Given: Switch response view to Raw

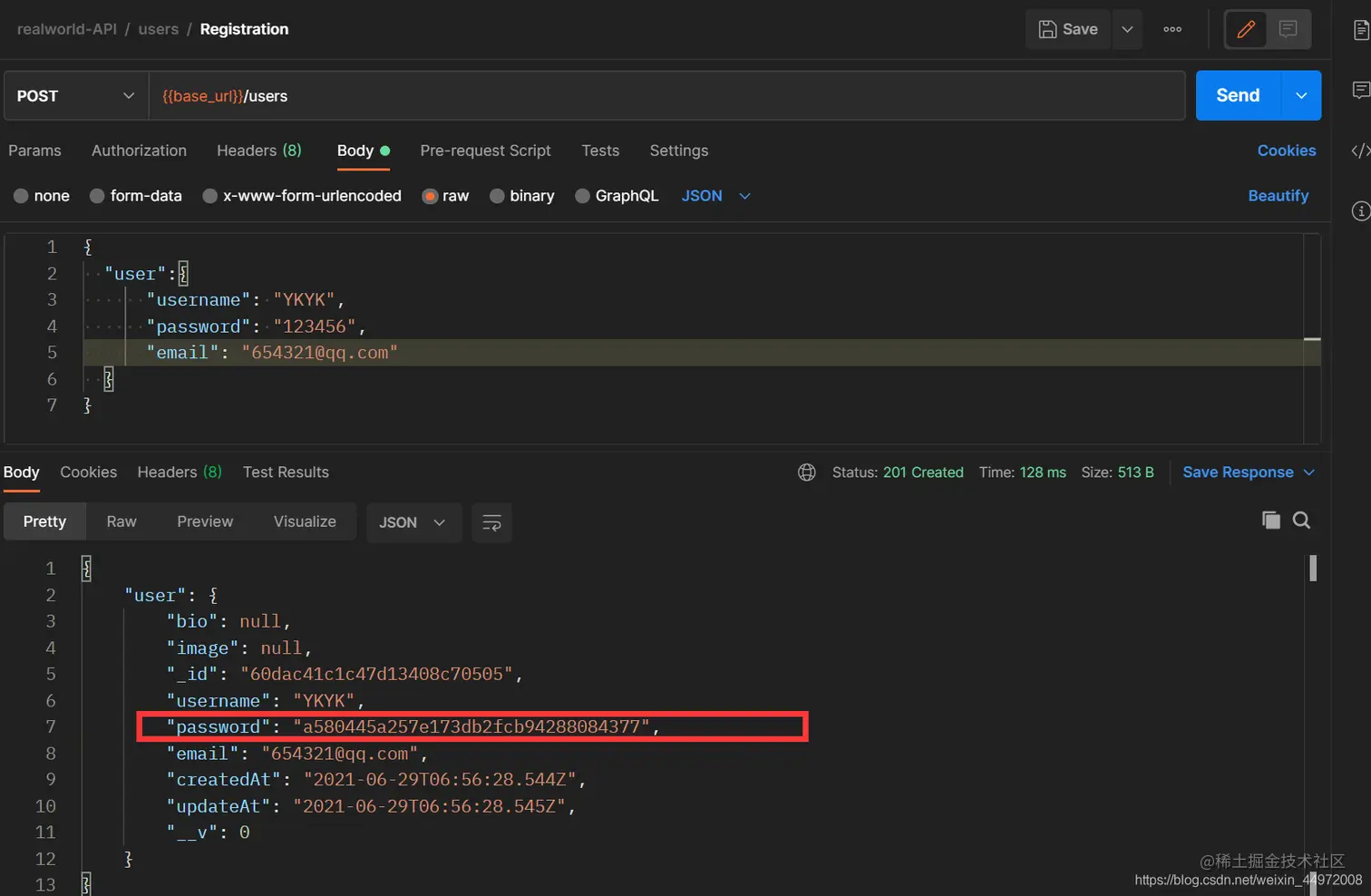Looking at the screenshot, I should click(122, 521).
